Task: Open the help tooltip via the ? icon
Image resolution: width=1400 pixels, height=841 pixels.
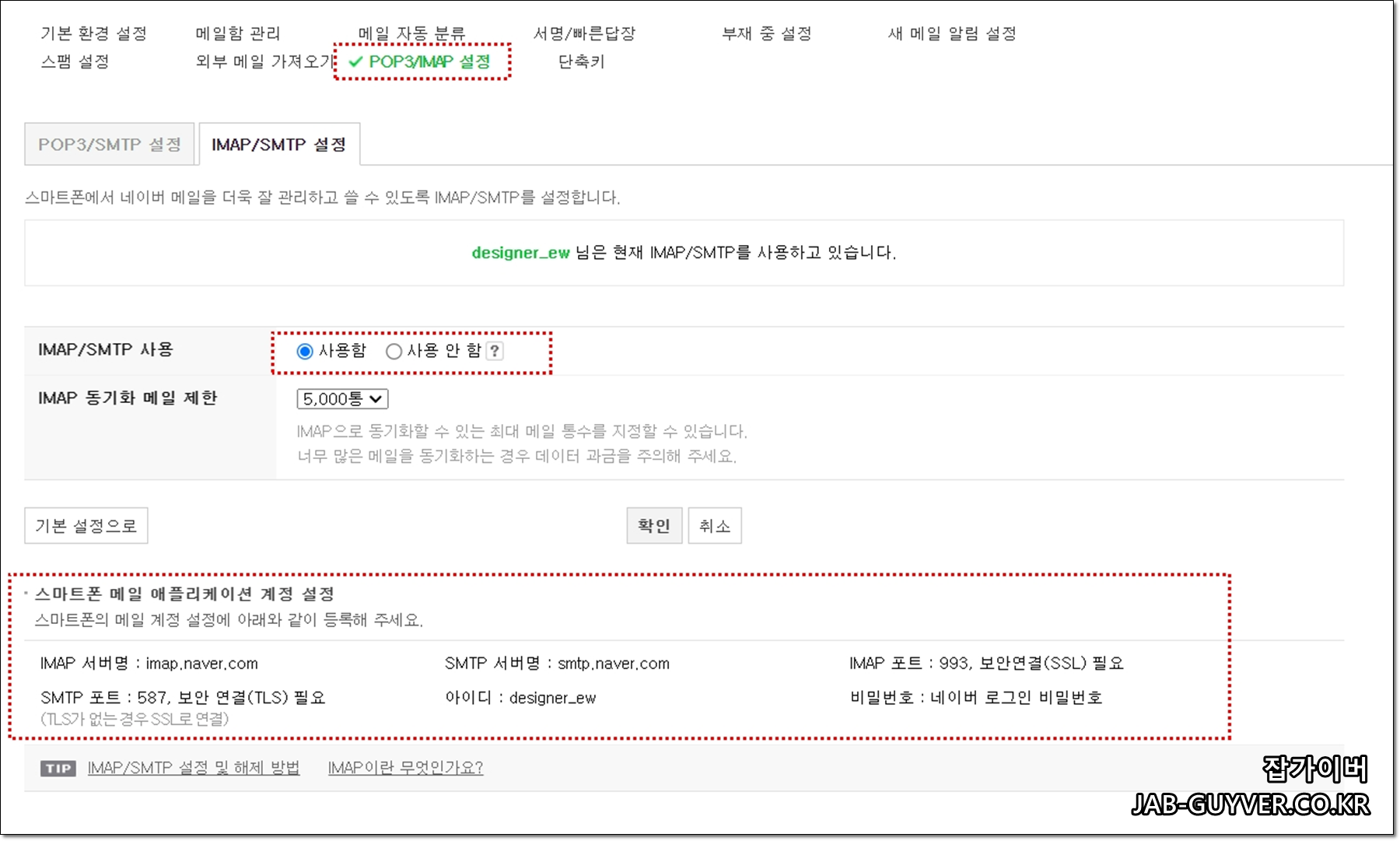Action: tap(495, 351)
